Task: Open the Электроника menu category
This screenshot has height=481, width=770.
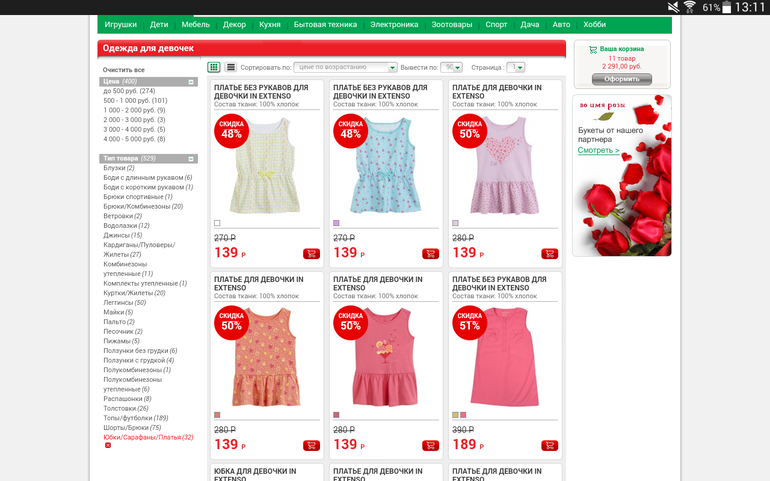Action: click(394, 25)
